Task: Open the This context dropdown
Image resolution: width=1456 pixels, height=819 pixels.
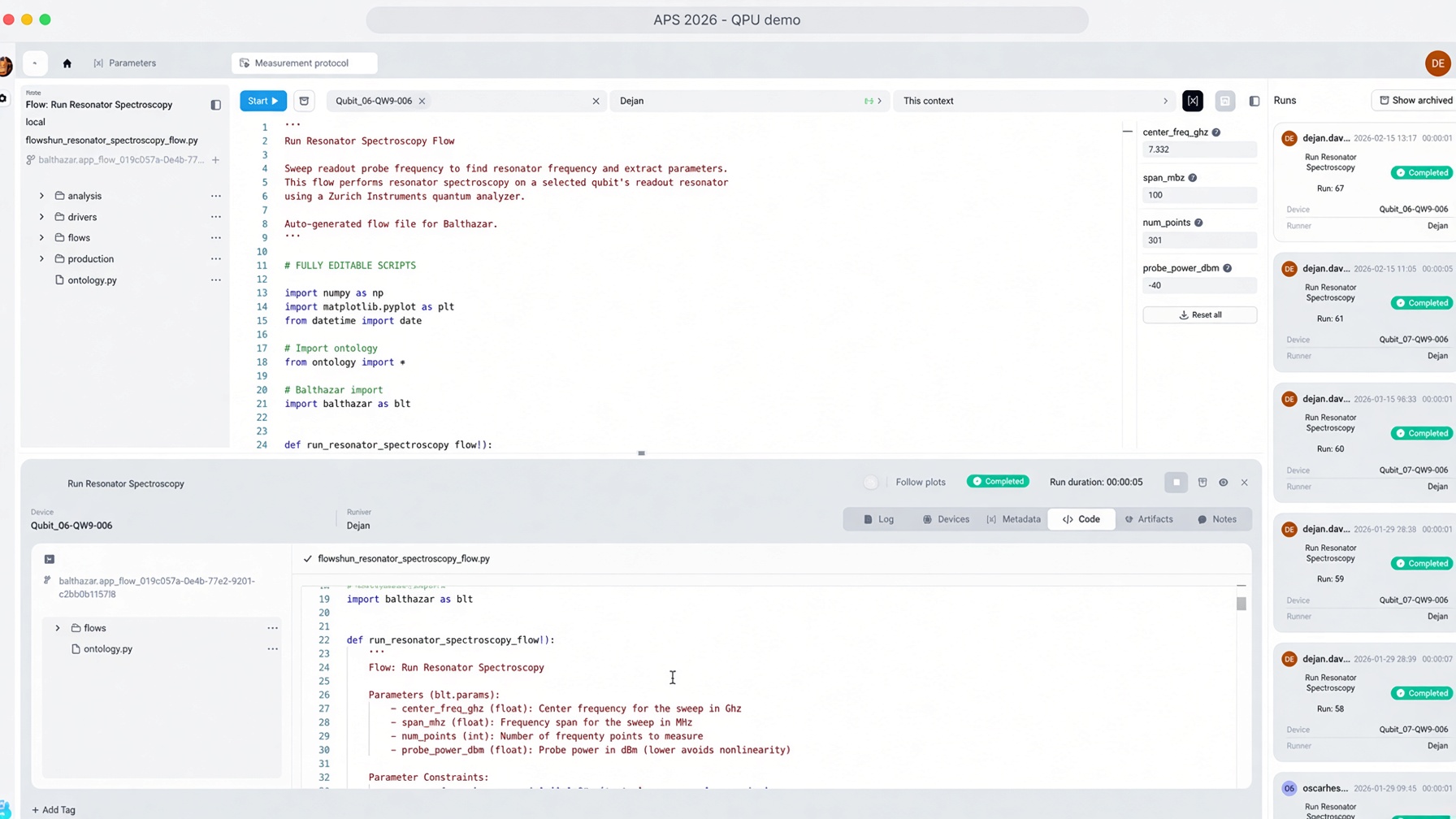Action: 1035,101
